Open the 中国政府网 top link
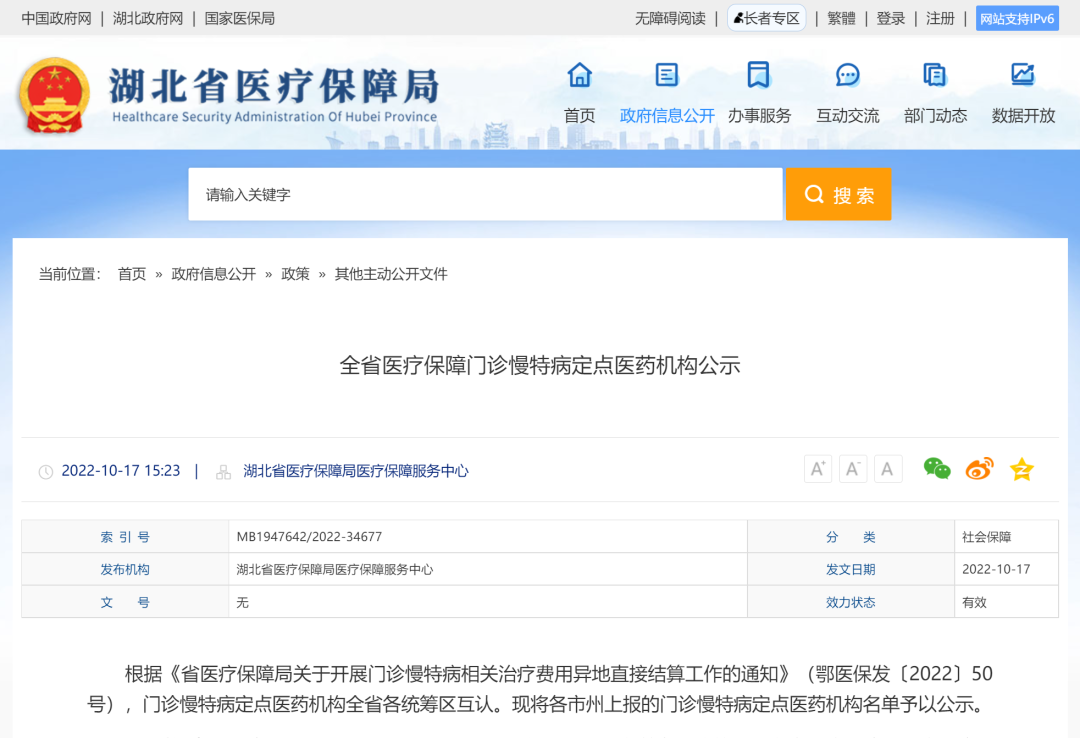Screen dimensions: 1080x738 click(56, 18)
